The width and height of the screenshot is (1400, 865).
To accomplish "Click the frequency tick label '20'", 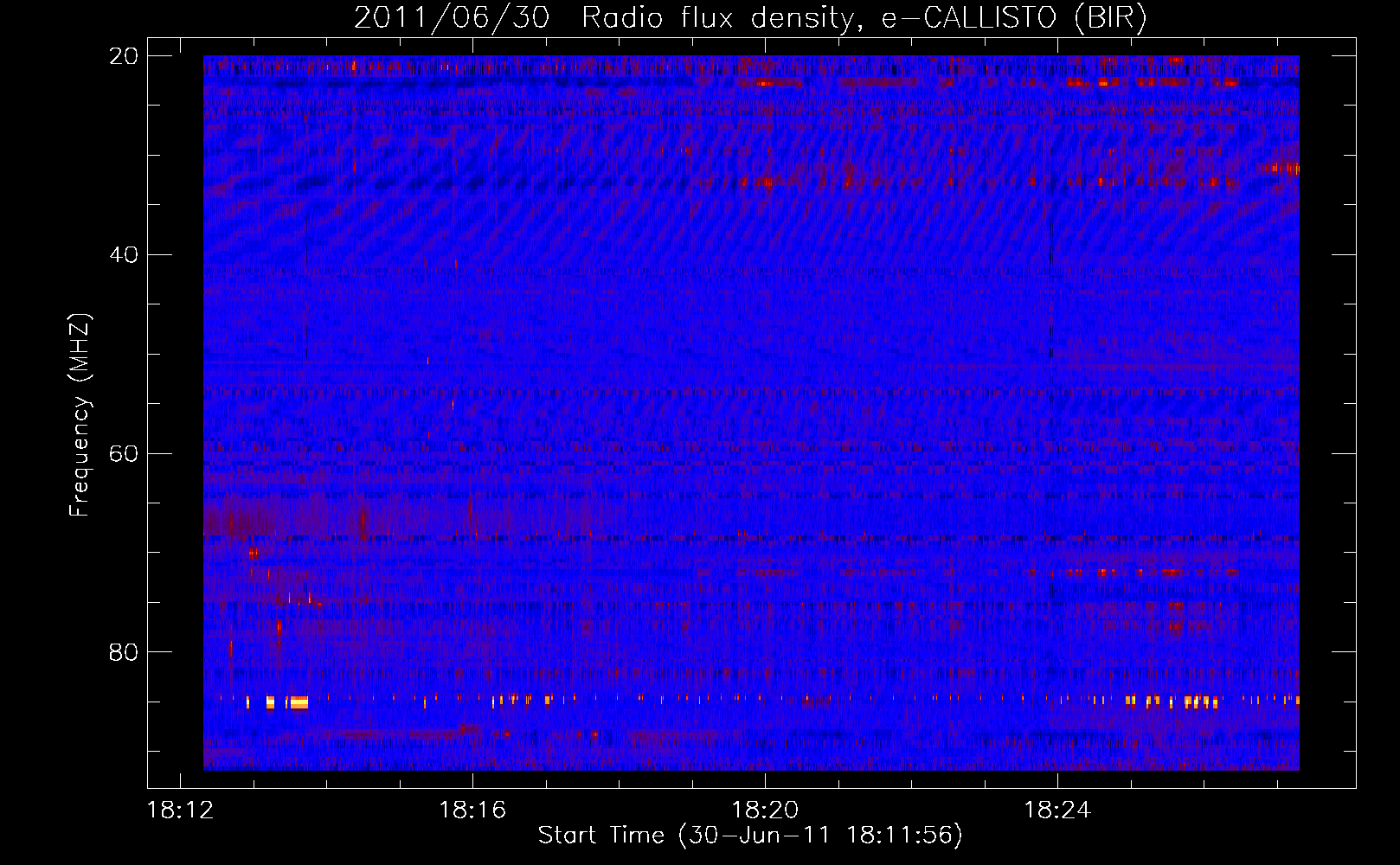I will pos(124,56).
